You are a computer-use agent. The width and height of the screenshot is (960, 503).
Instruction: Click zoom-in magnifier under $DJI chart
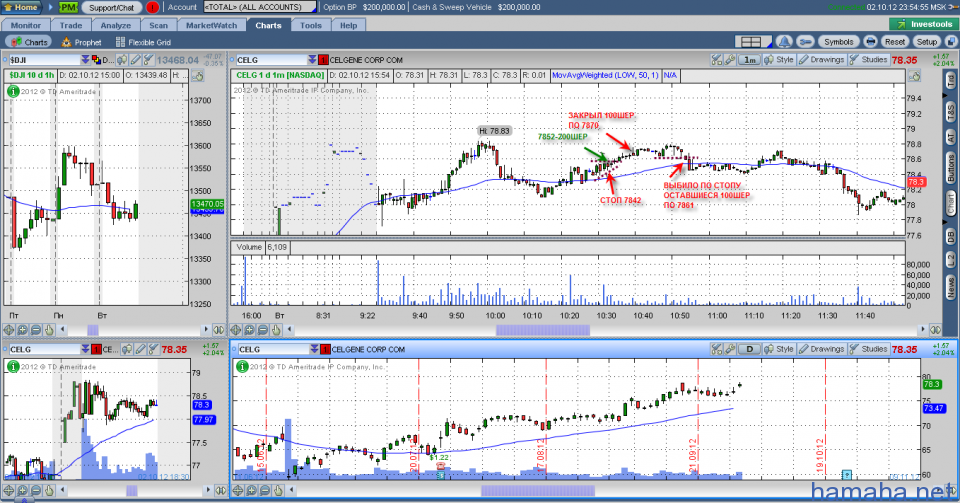point(23,330)
